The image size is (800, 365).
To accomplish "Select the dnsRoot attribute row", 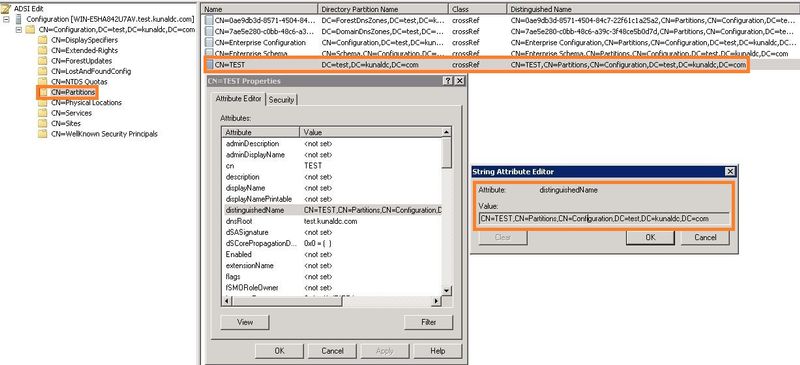I will click(332, 221).
